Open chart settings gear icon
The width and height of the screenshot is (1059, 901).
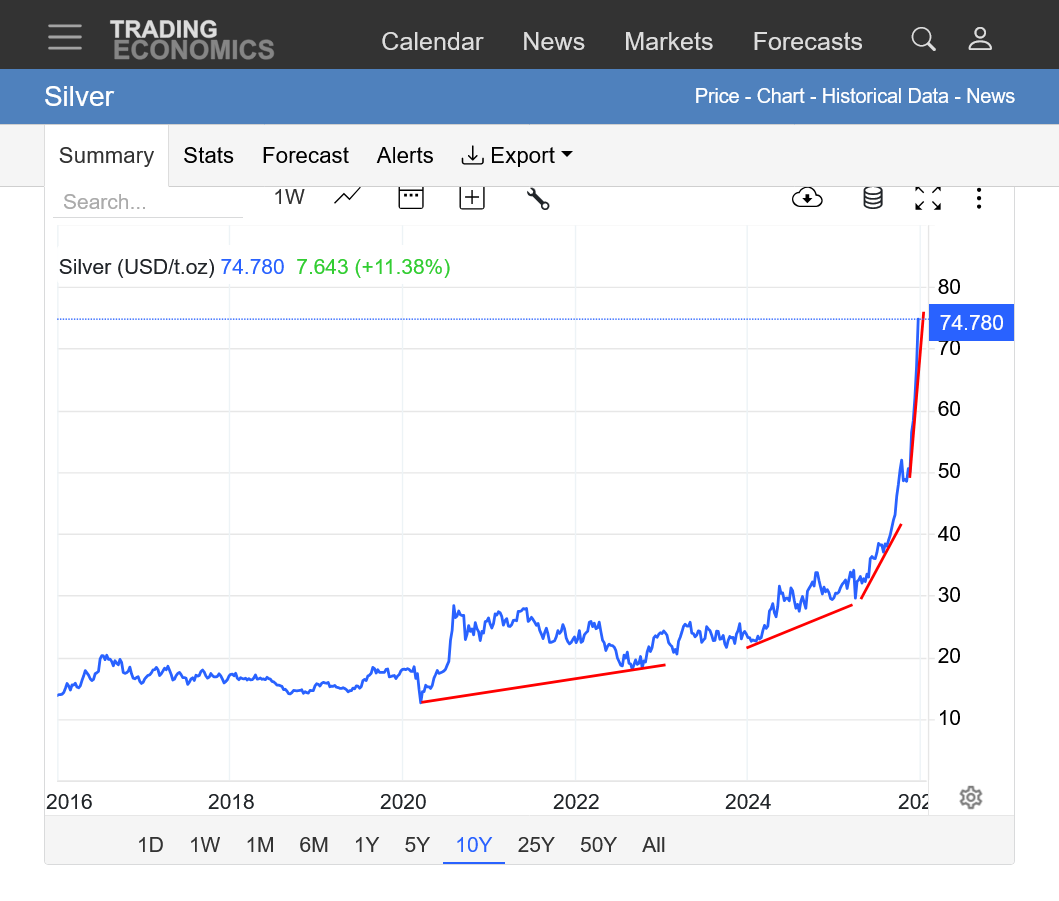point(970,797)
